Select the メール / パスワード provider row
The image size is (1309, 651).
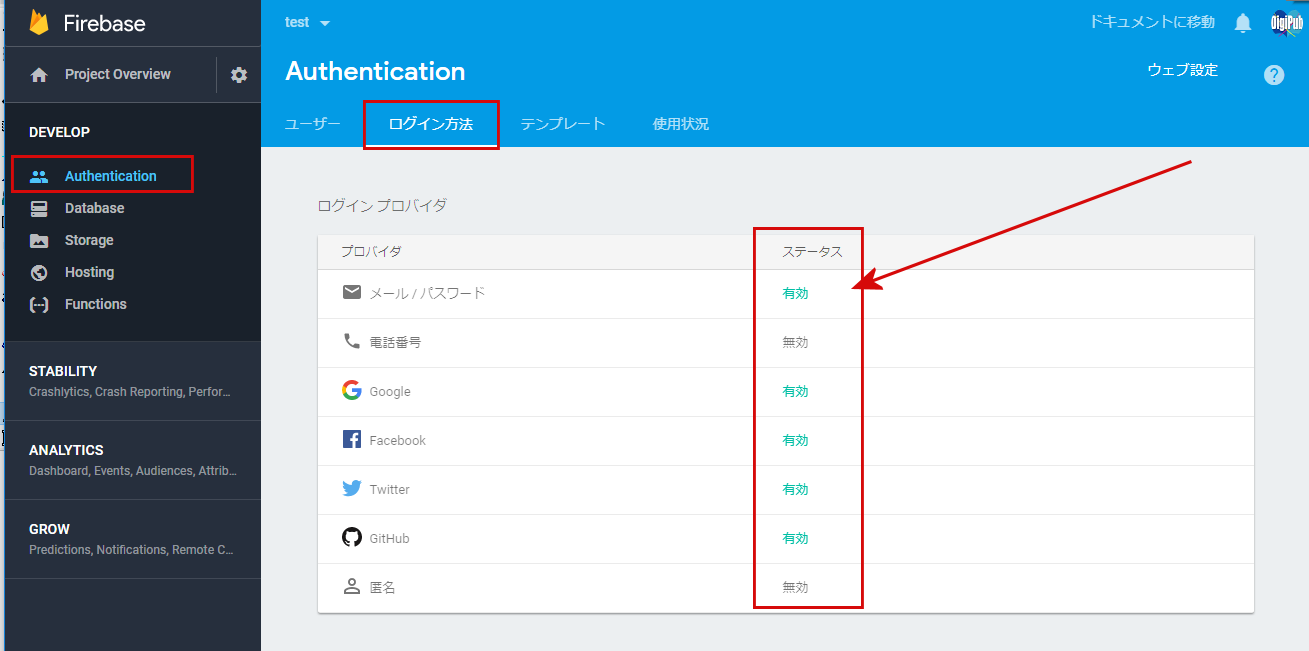pyautogui.click(x=785, y=293)
